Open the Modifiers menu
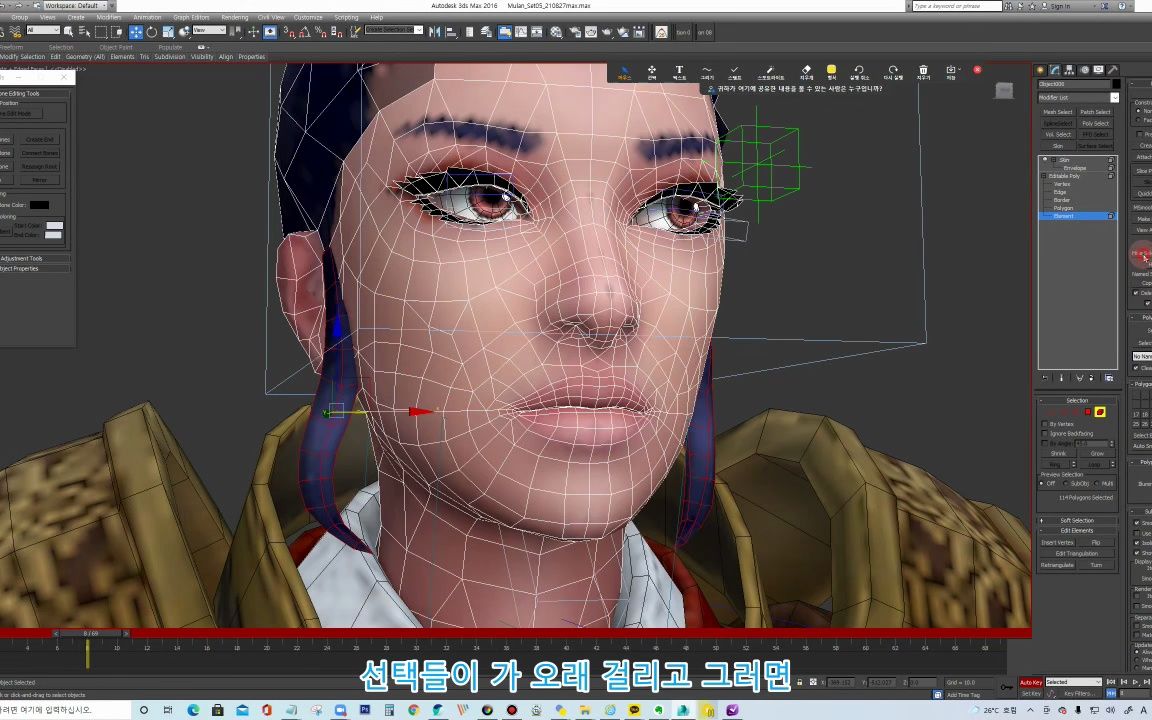Screen dimensions: 1152x720 pos(108,17)
